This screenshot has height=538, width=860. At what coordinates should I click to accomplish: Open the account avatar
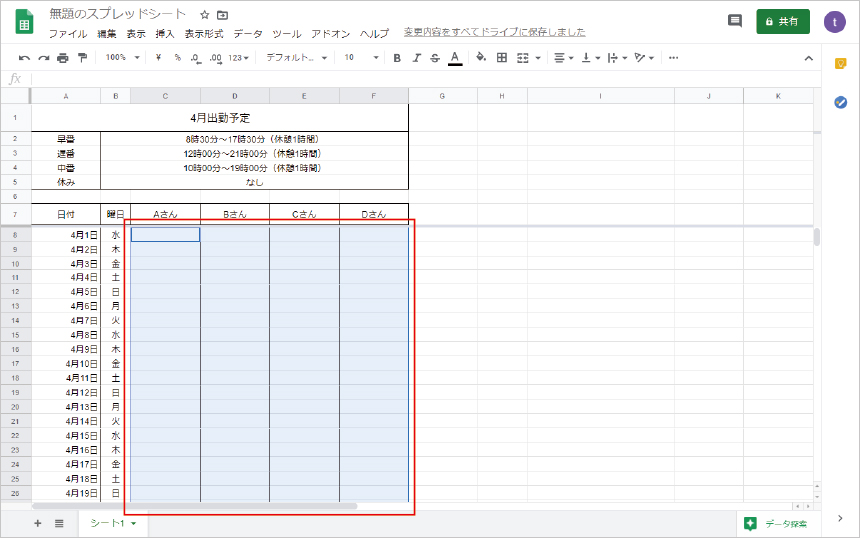pos(835,22)
